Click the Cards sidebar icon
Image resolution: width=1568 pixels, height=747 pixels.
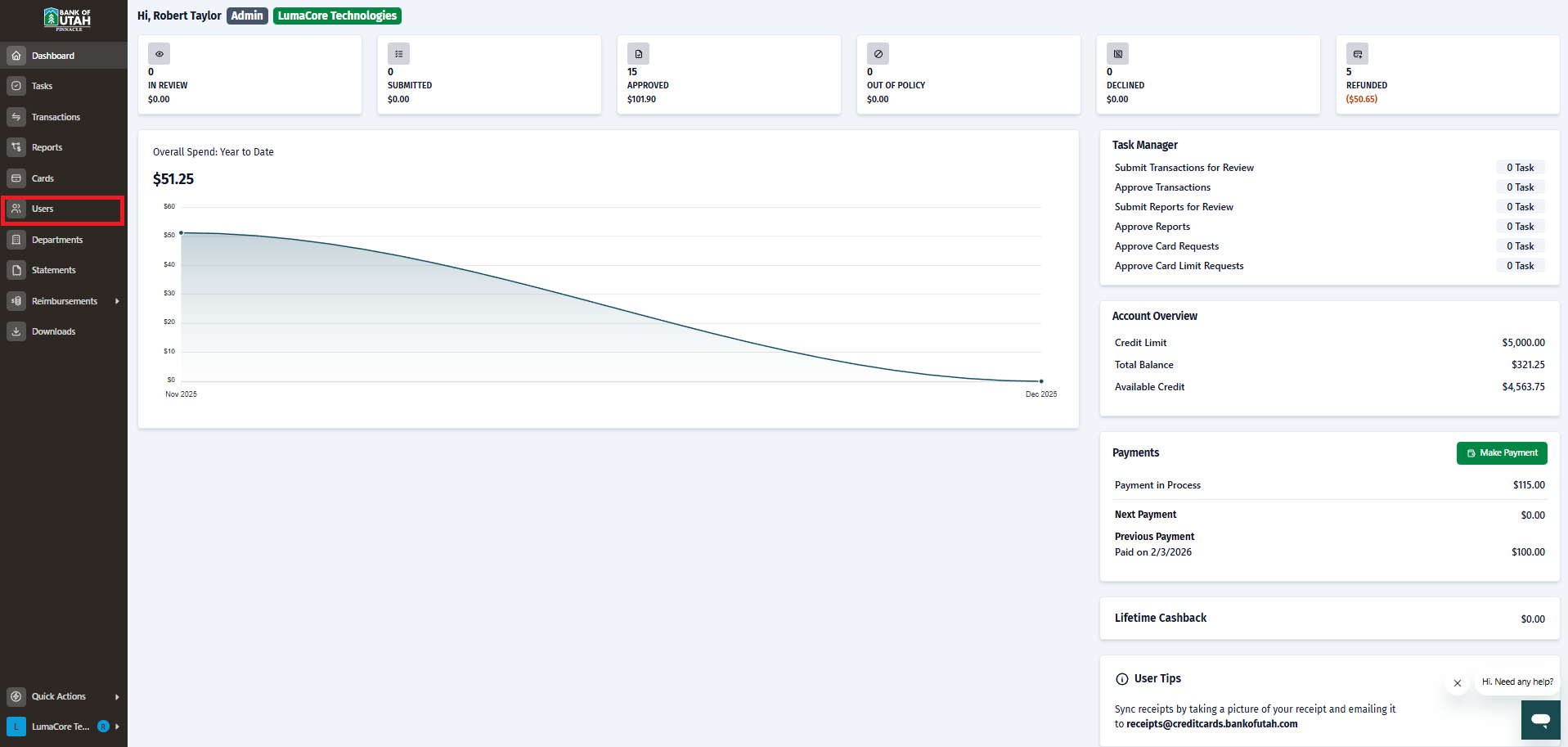(x=16, y=178)
